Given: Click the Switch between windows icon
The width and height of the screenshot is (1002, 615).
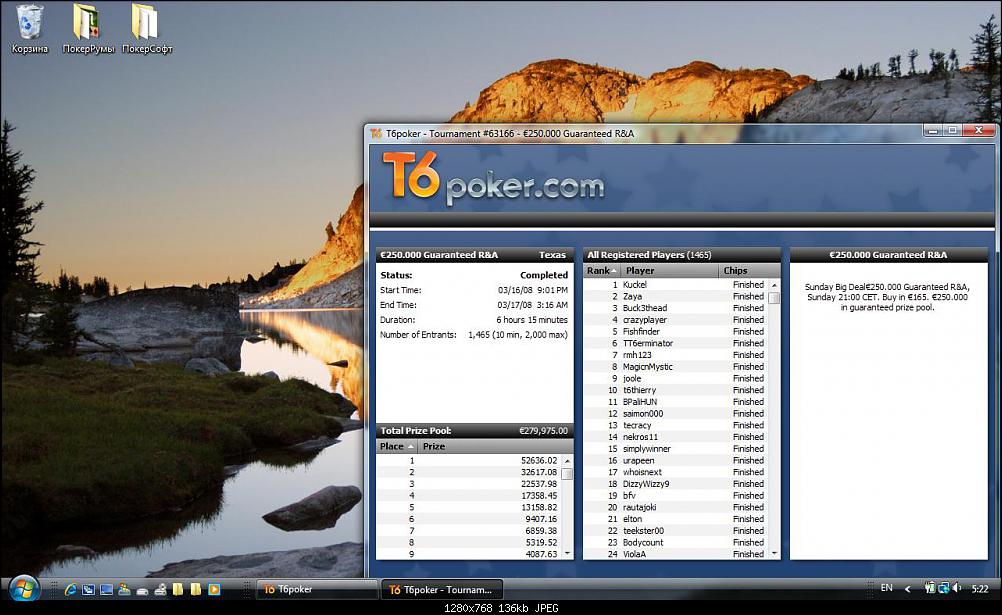Looking at the screenshot, I should [x=88, y=589].
